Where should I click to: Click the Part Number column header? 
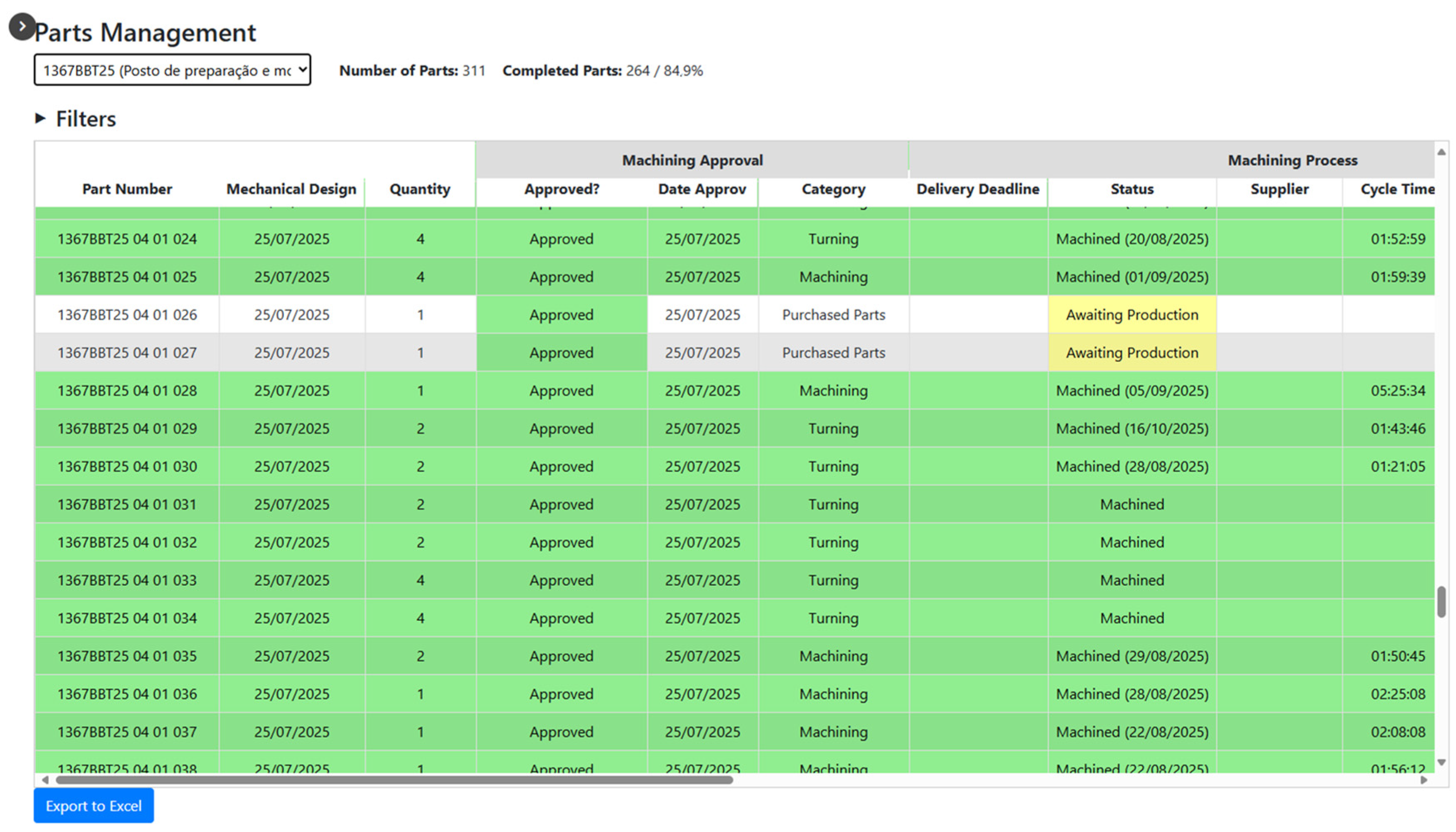tap(127, 189)
